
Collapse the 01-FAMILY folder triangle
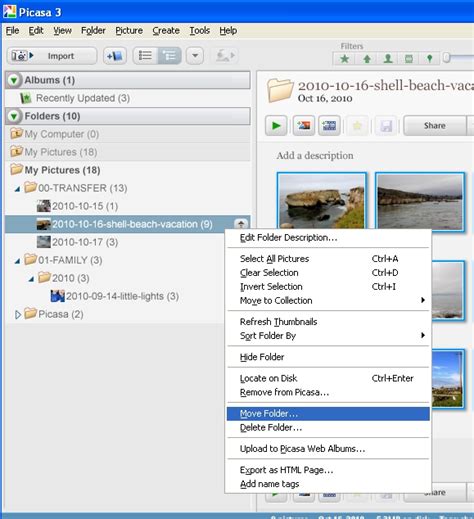tap(17, 261)
